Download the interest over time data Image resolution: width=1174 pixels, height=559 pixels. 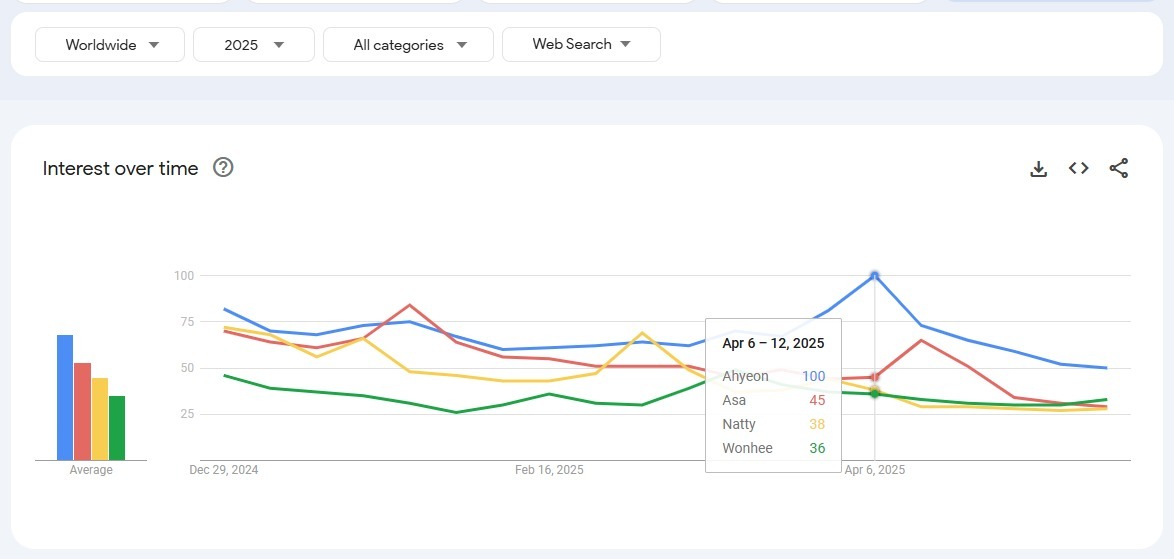pyautogui.click(x=1038, y=169)
